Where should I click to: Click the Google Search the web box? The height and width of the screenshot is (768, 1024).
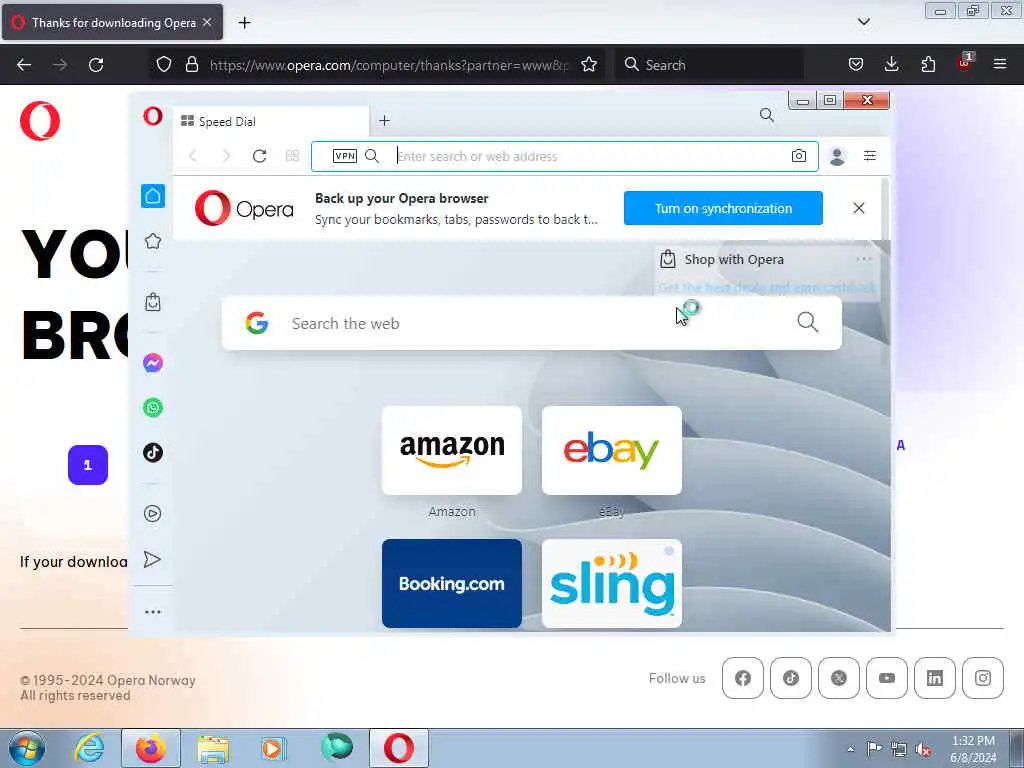coord(532,323)
